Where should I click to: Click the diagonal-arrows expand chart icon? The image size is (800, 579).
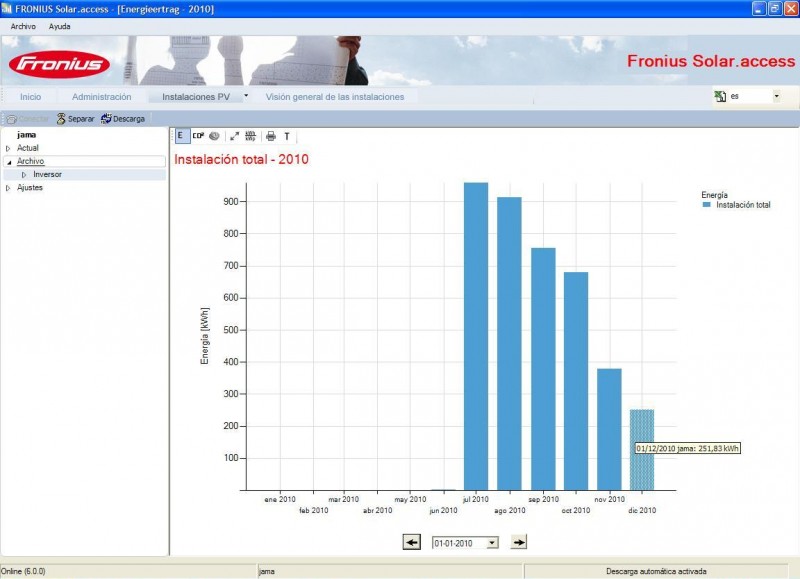[234, 136]
